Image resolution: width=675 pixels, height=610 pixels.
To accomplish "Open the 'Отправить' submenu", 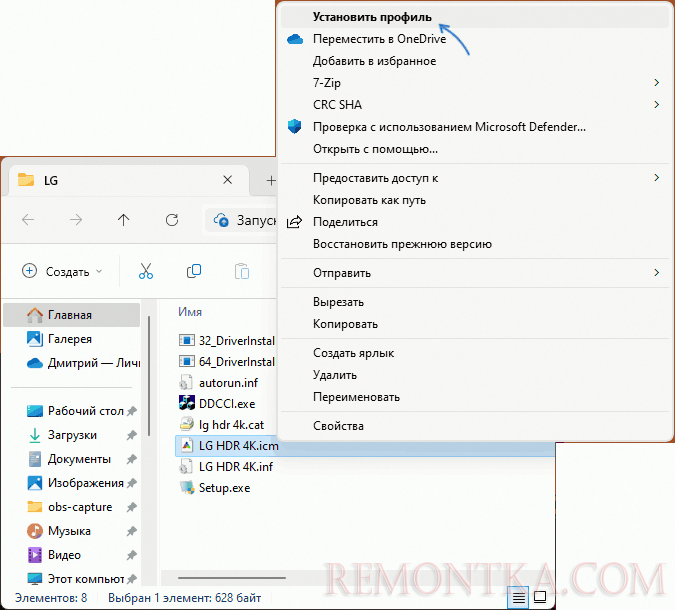I will (x=475, y=273).
